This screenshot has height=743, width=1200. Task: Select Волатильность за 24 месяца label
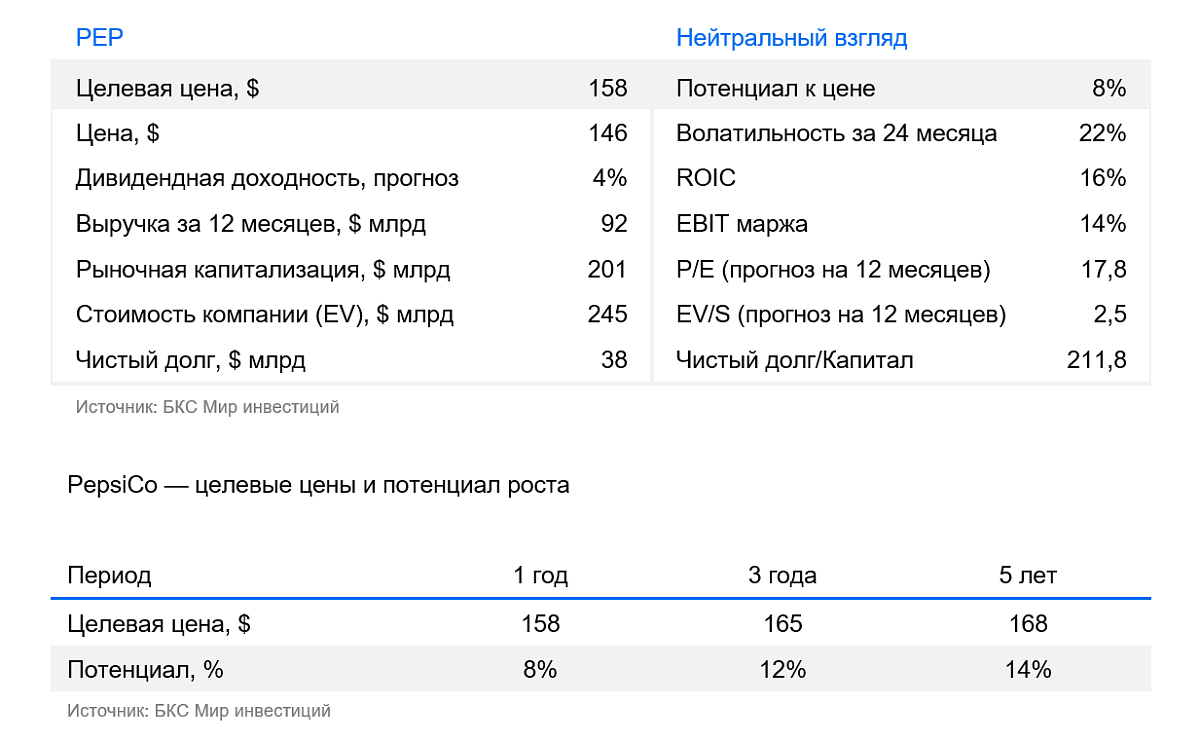click(x=836, y=134)
